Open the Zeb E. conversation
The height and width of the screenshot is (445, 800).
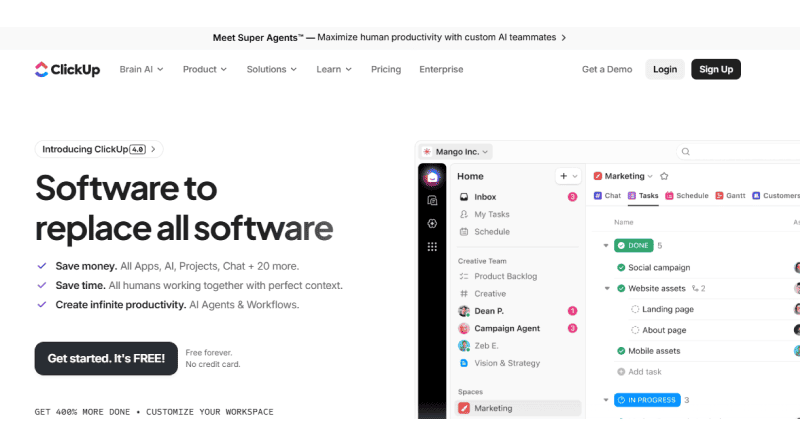pyautogui.click(x=518, y=345)
